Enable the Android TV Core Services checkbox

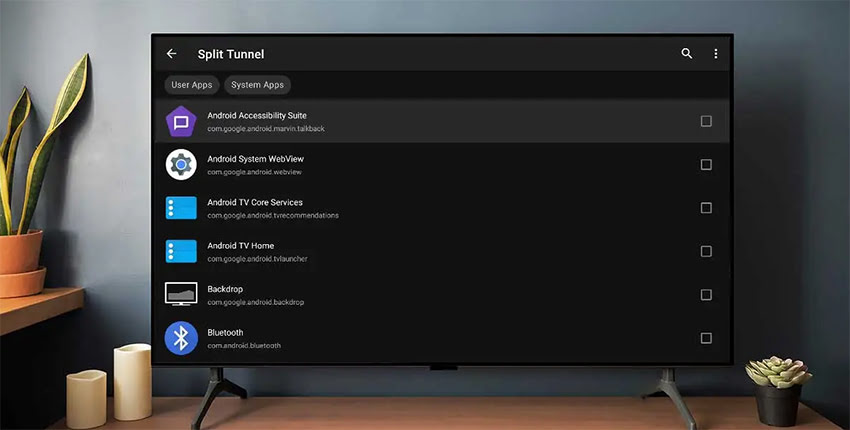[x=706, y=208]
